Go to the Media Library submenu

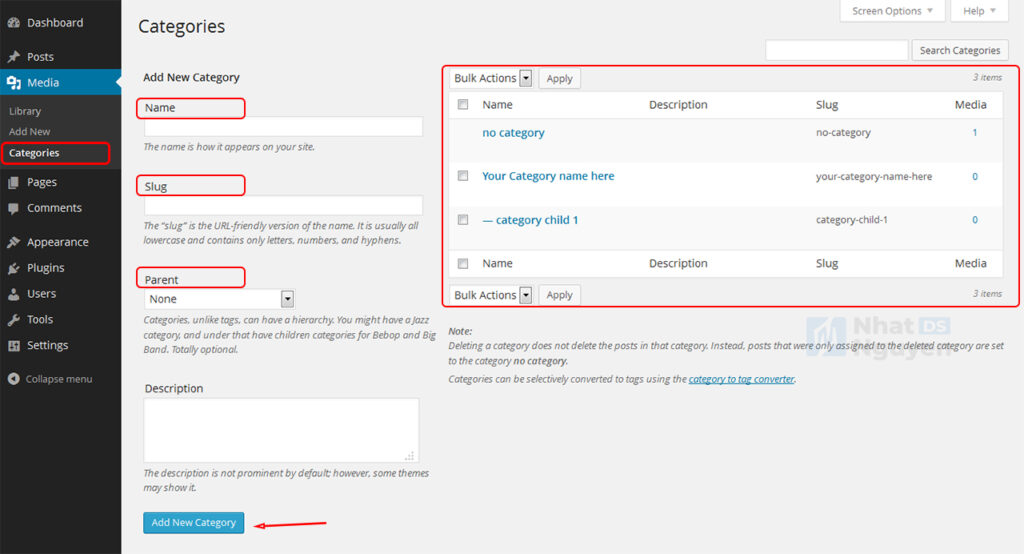25,111
